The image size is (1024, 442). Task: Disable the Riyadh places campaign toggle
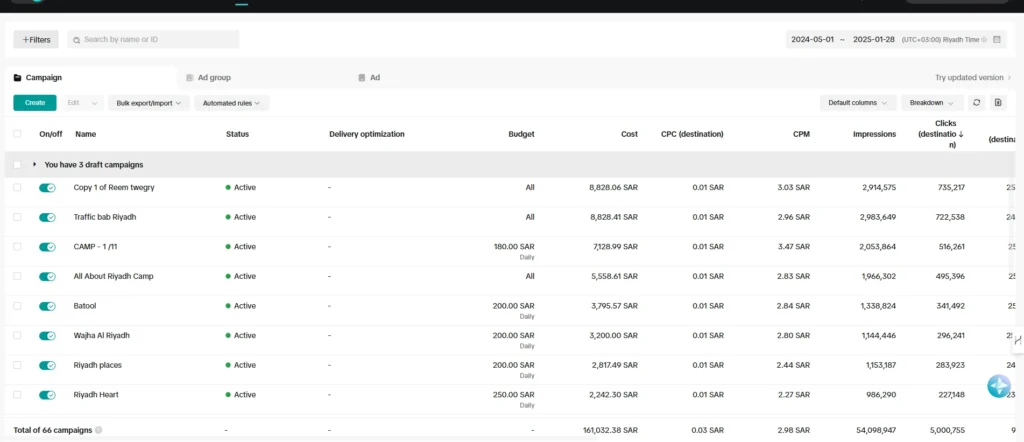[47, 365]
